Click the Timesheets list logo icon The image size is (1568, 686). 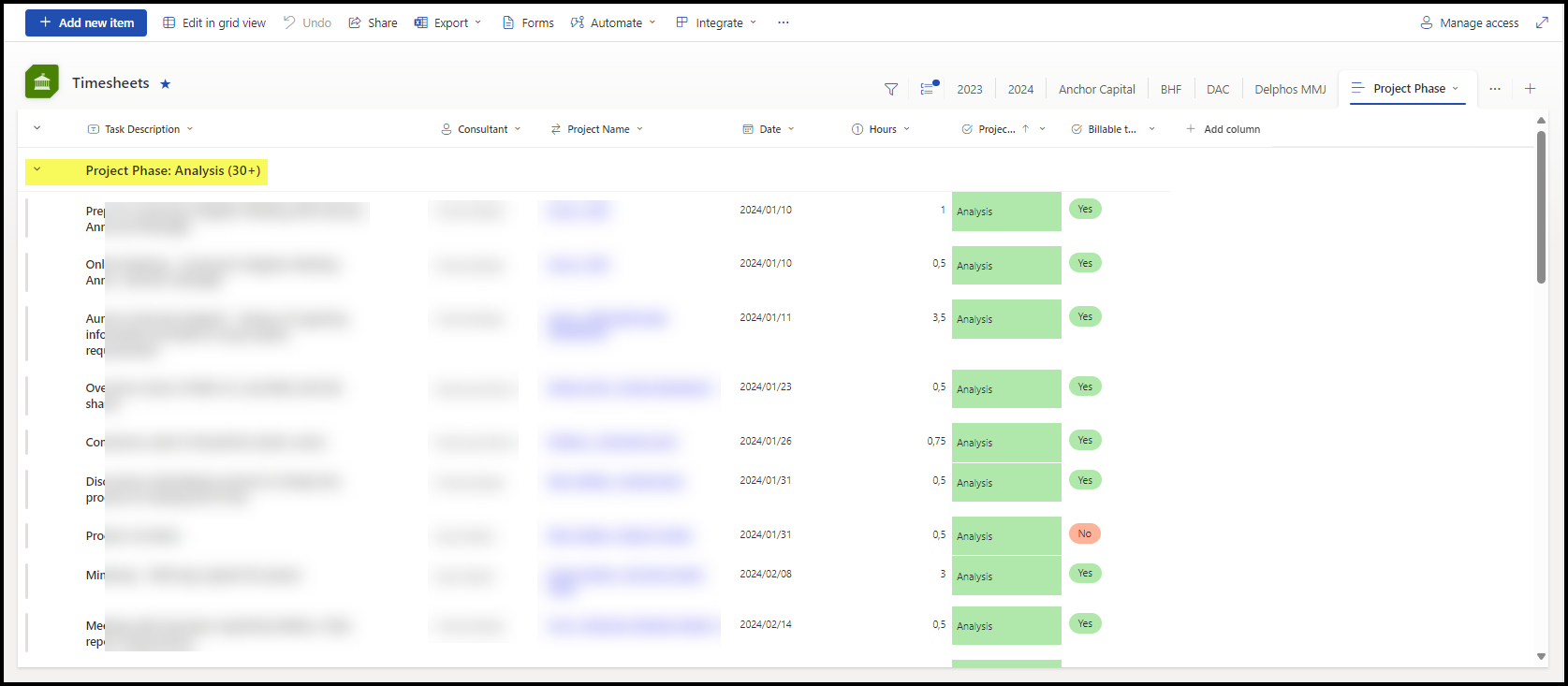tap(42, 82)
